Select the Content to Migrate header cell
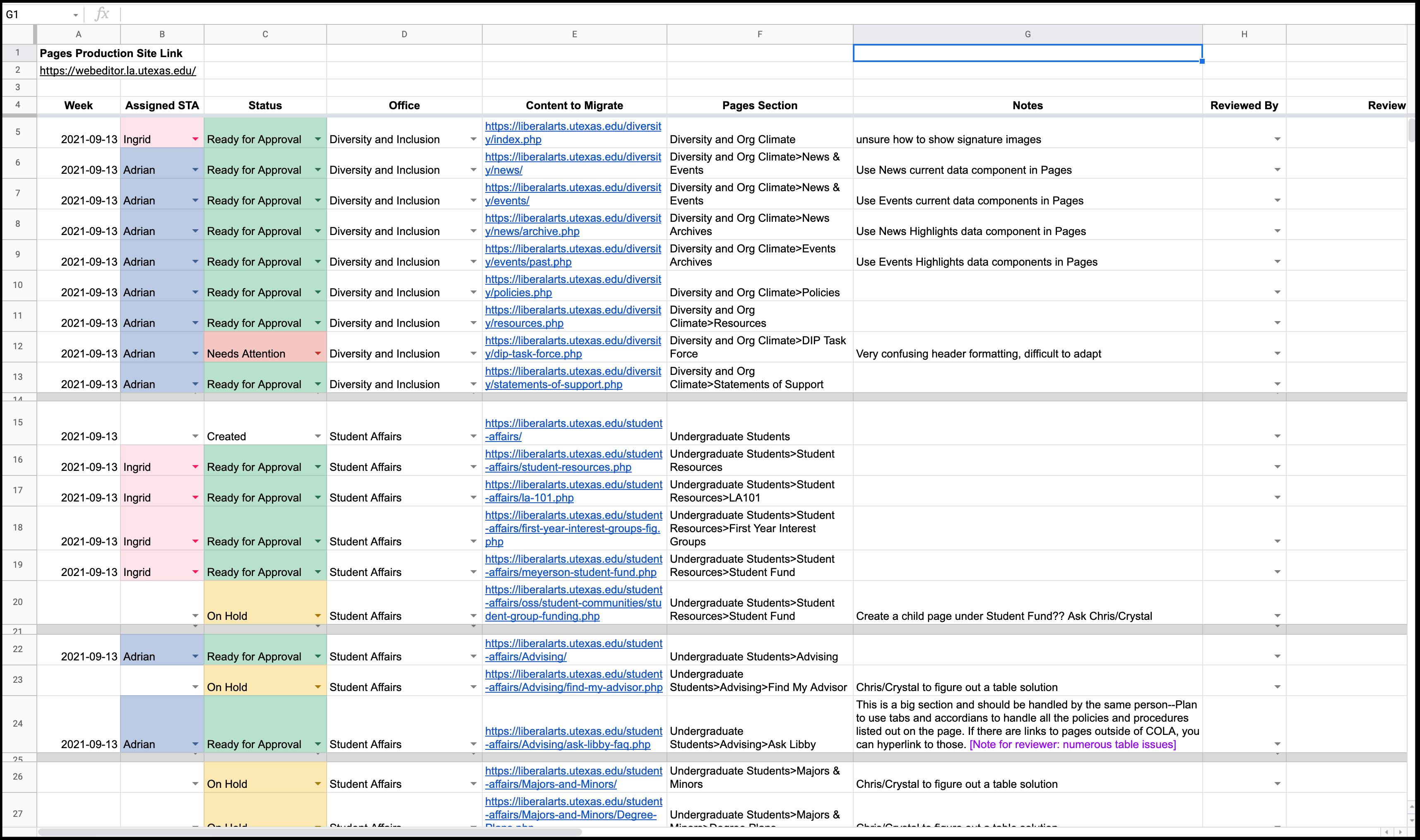This screenshot has height=840, width=1420. coord(574,105)
